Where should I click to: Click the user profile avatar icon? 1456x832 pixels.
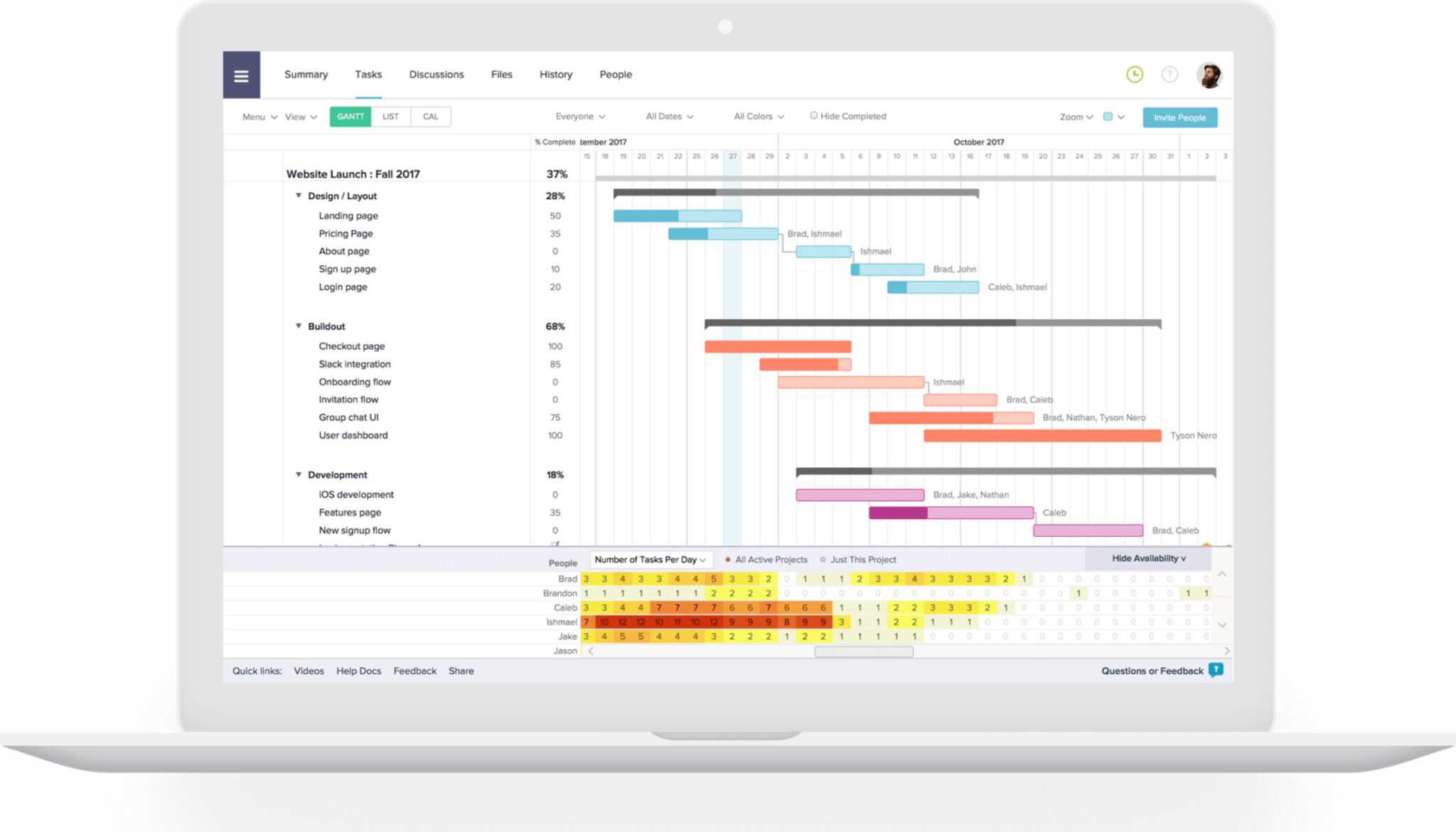[x=1209, y=75]
